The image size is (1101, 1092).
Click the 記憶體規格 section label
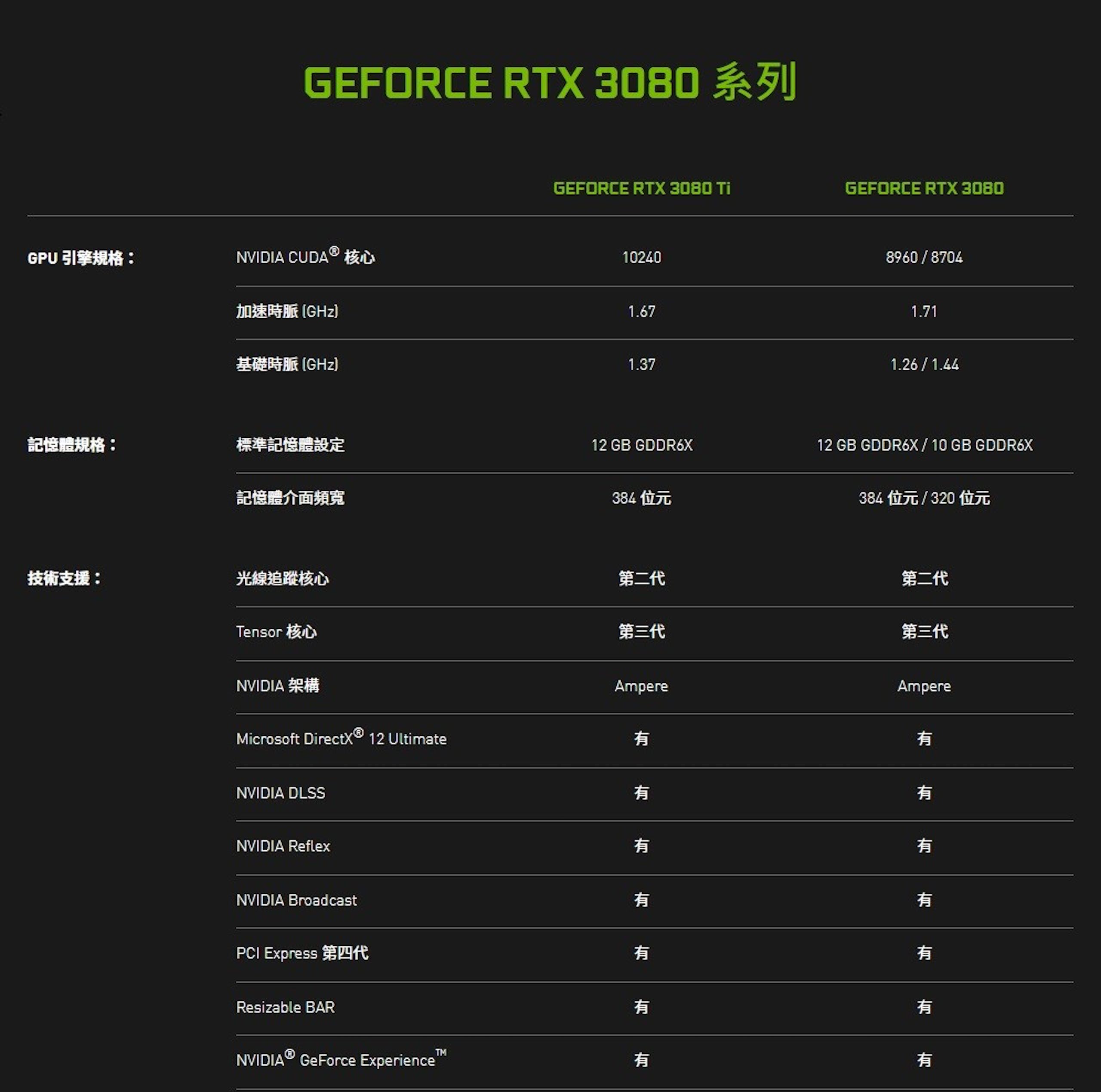(x=72, y=445)
